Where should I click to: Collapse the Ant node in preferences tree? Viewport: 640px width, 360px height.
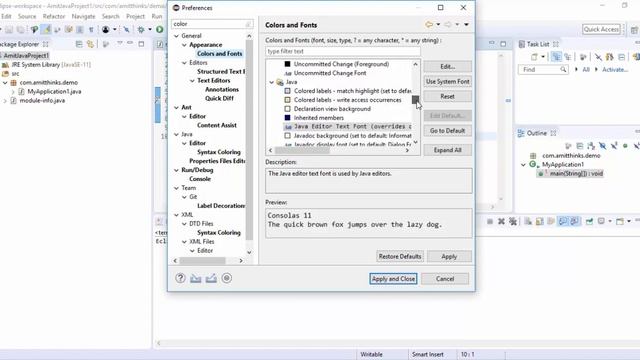click(176, 107)
